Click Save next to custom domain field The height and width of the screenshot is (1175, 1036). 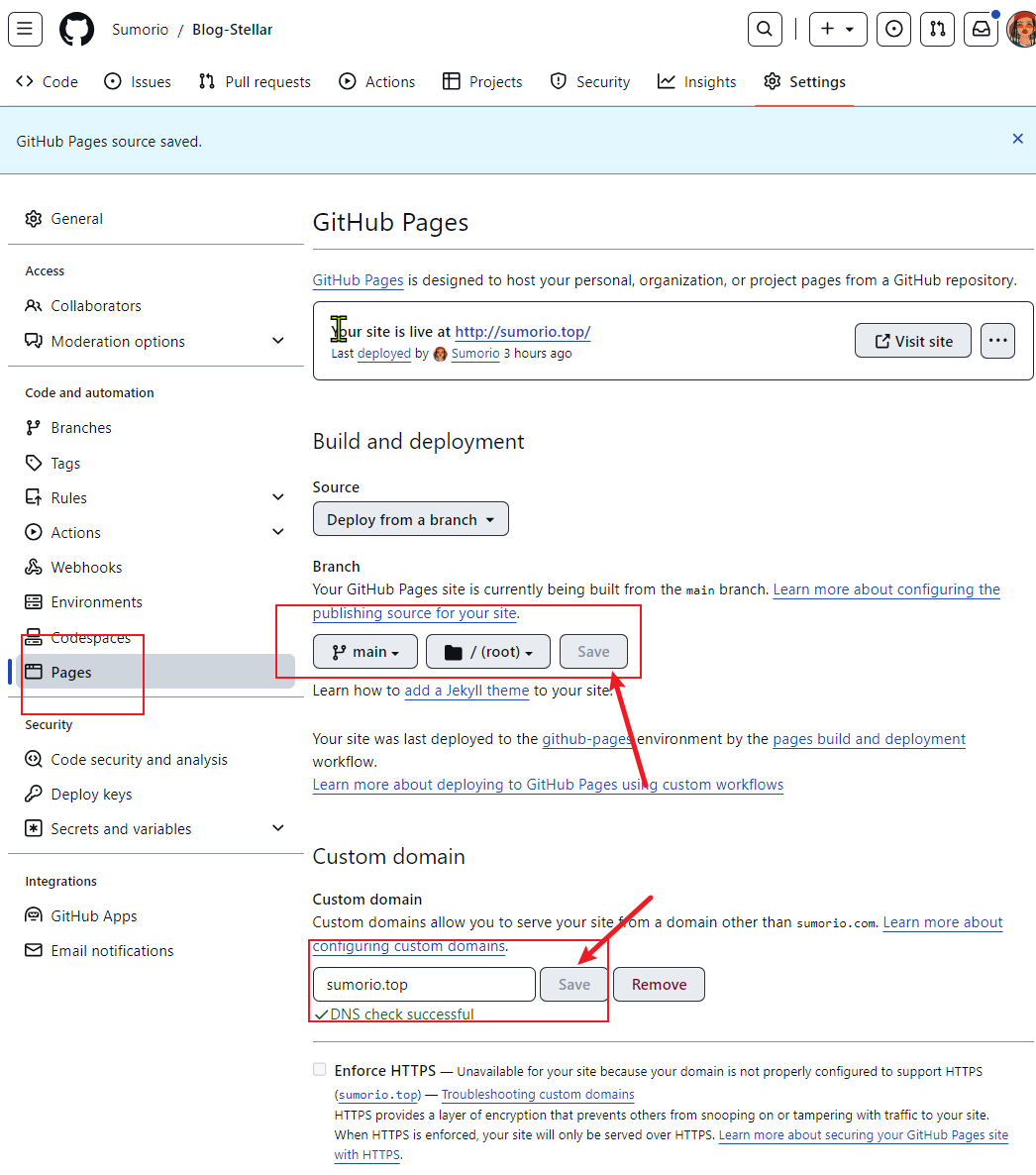574,985
